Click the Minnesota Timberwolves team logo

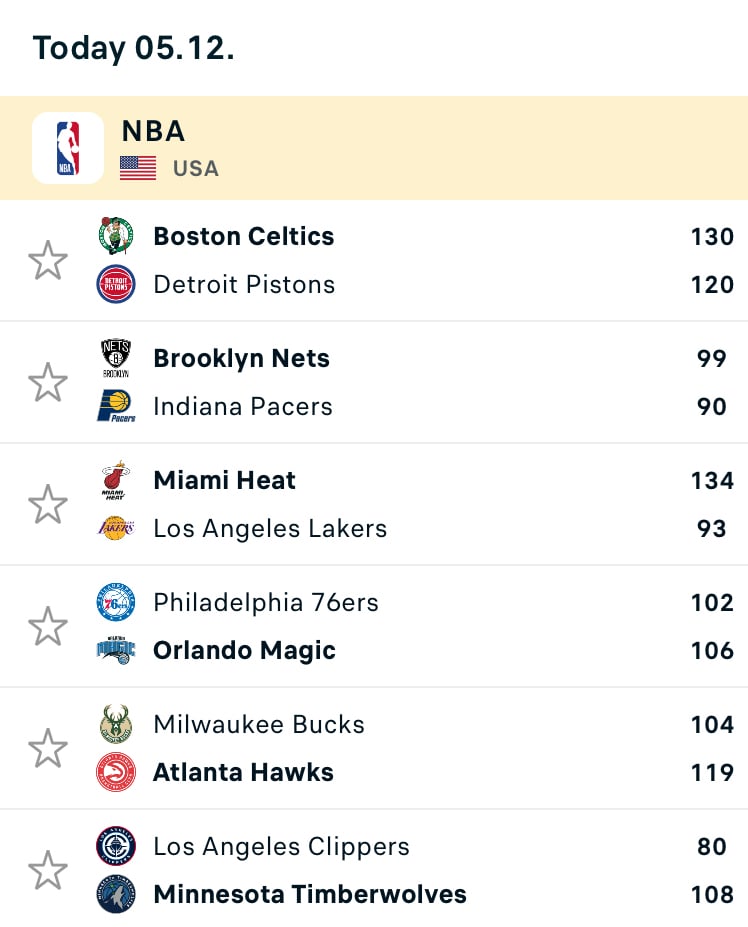point(116,894)
